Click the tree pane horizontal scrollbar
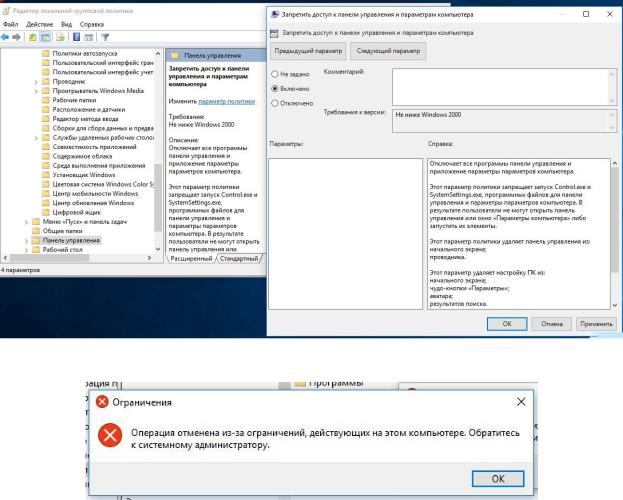 49,258
